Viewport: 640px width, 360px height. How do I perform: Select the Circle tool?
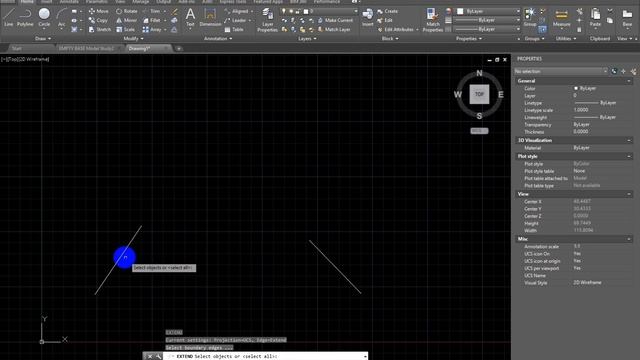pos(44,17)
